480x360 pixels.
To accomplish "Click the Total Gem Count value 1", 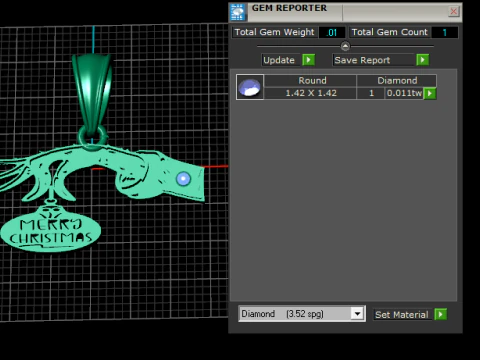I will (x=445, y=32).
